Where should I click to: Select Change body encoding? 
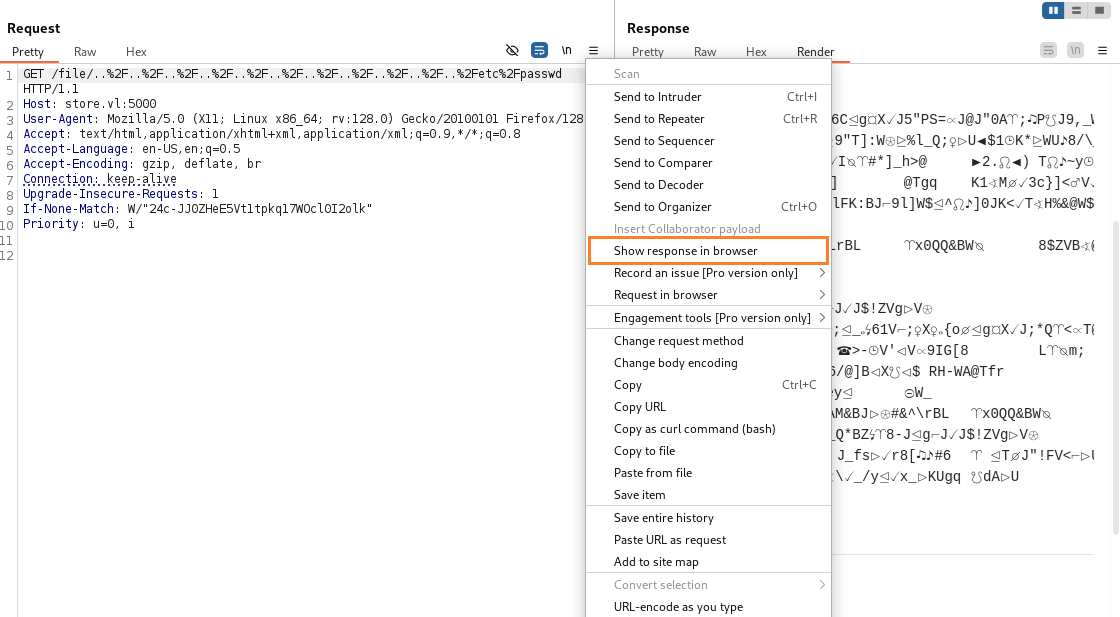[x=708, y=363]
